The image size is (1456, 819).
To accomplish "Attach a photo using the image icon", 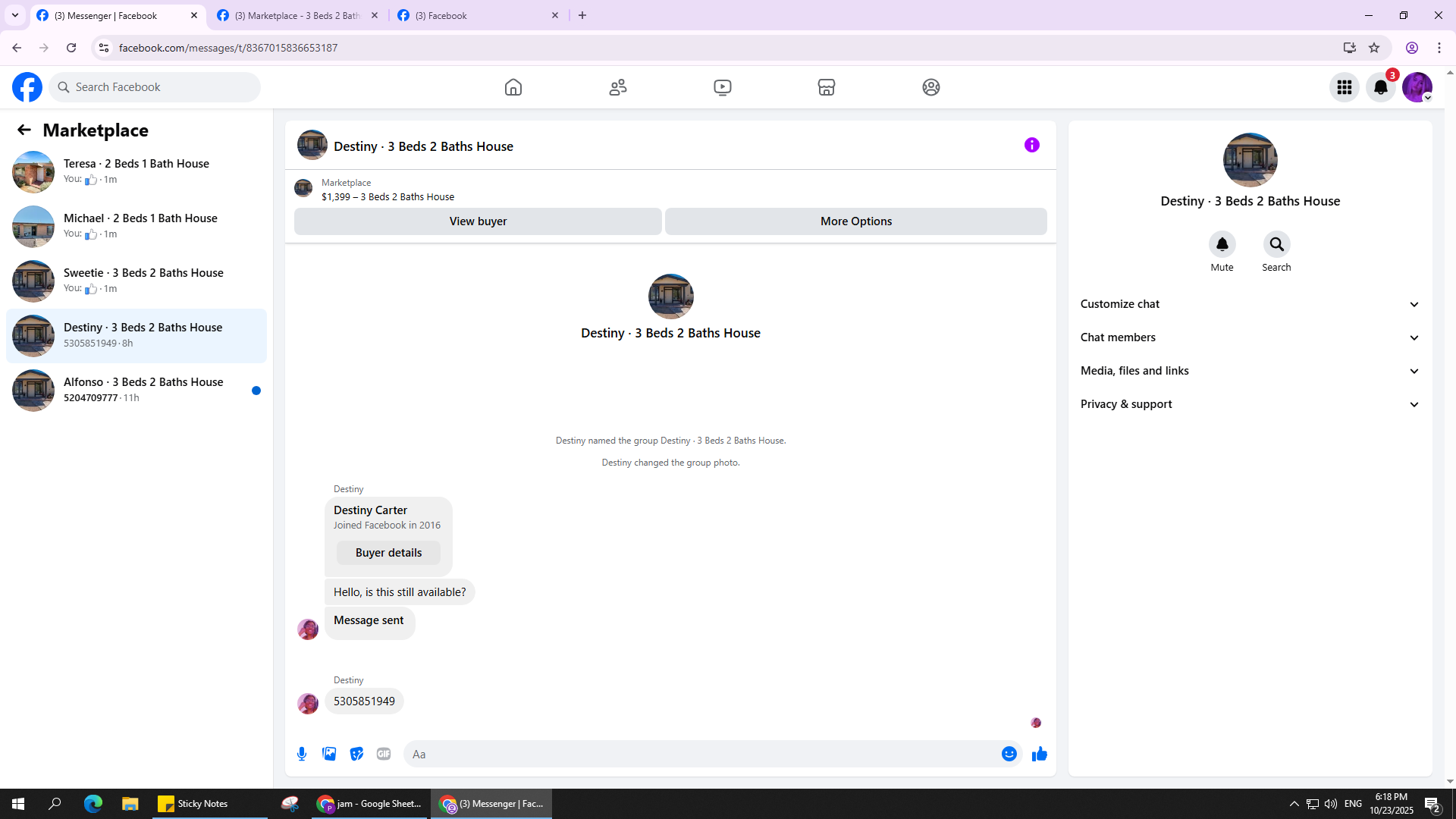I will tap(329, 754).
